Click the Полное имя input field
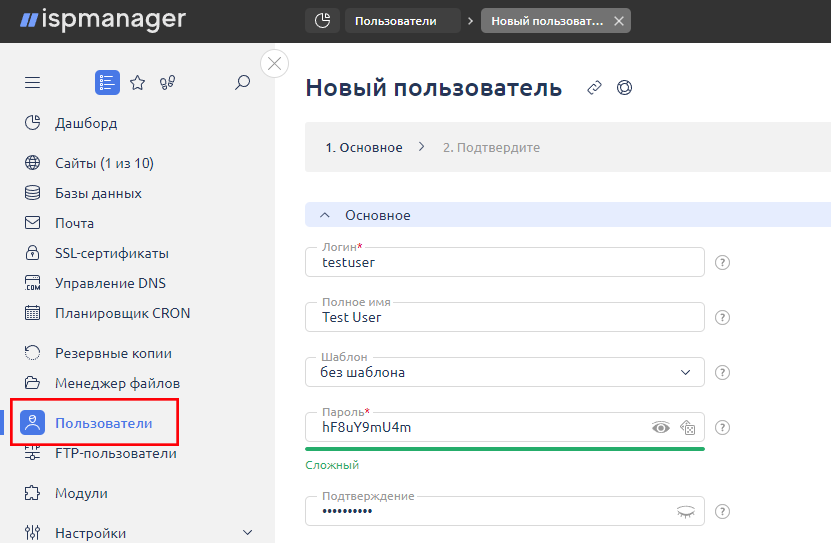 pyautogui.click(x=505, y=317)
